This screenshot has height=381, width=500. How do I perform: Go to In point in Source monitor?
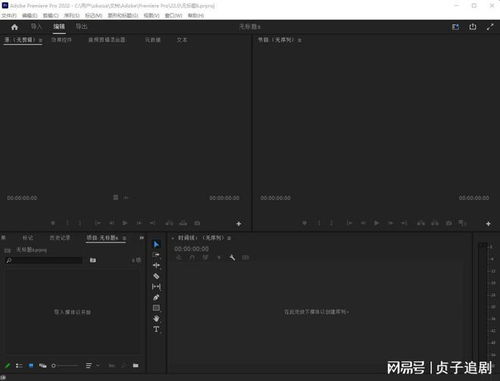[x=98, y=223]
